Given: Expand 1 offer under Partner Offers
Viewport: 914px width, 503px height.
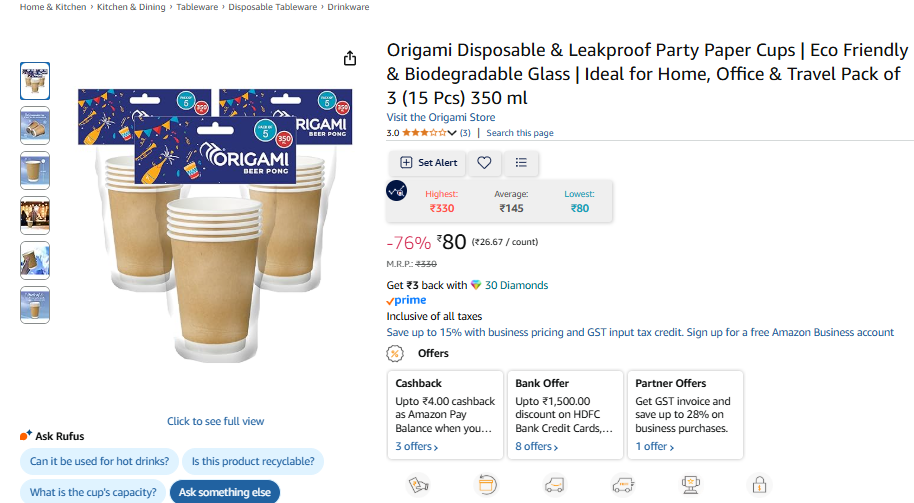Looking at the screenshot, I should click(655, 446).
